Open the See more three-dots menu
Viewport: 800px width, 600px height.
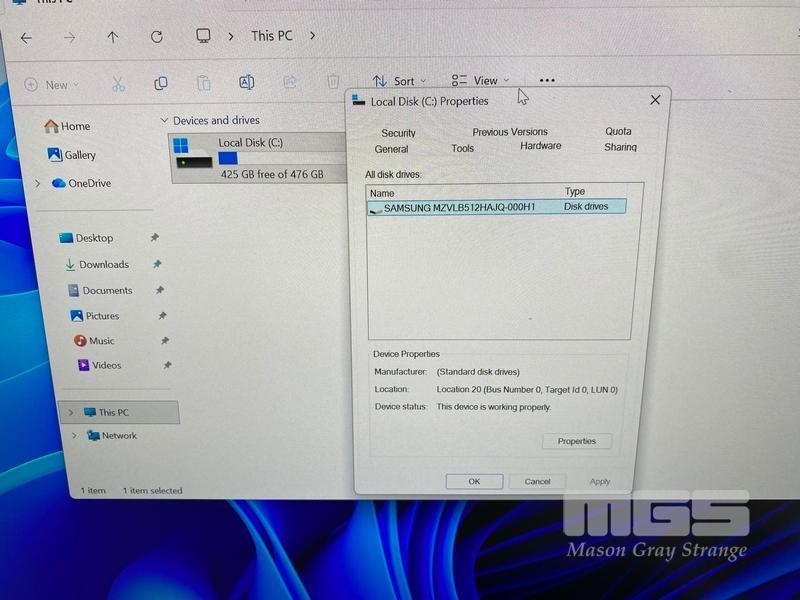[546, 81]
